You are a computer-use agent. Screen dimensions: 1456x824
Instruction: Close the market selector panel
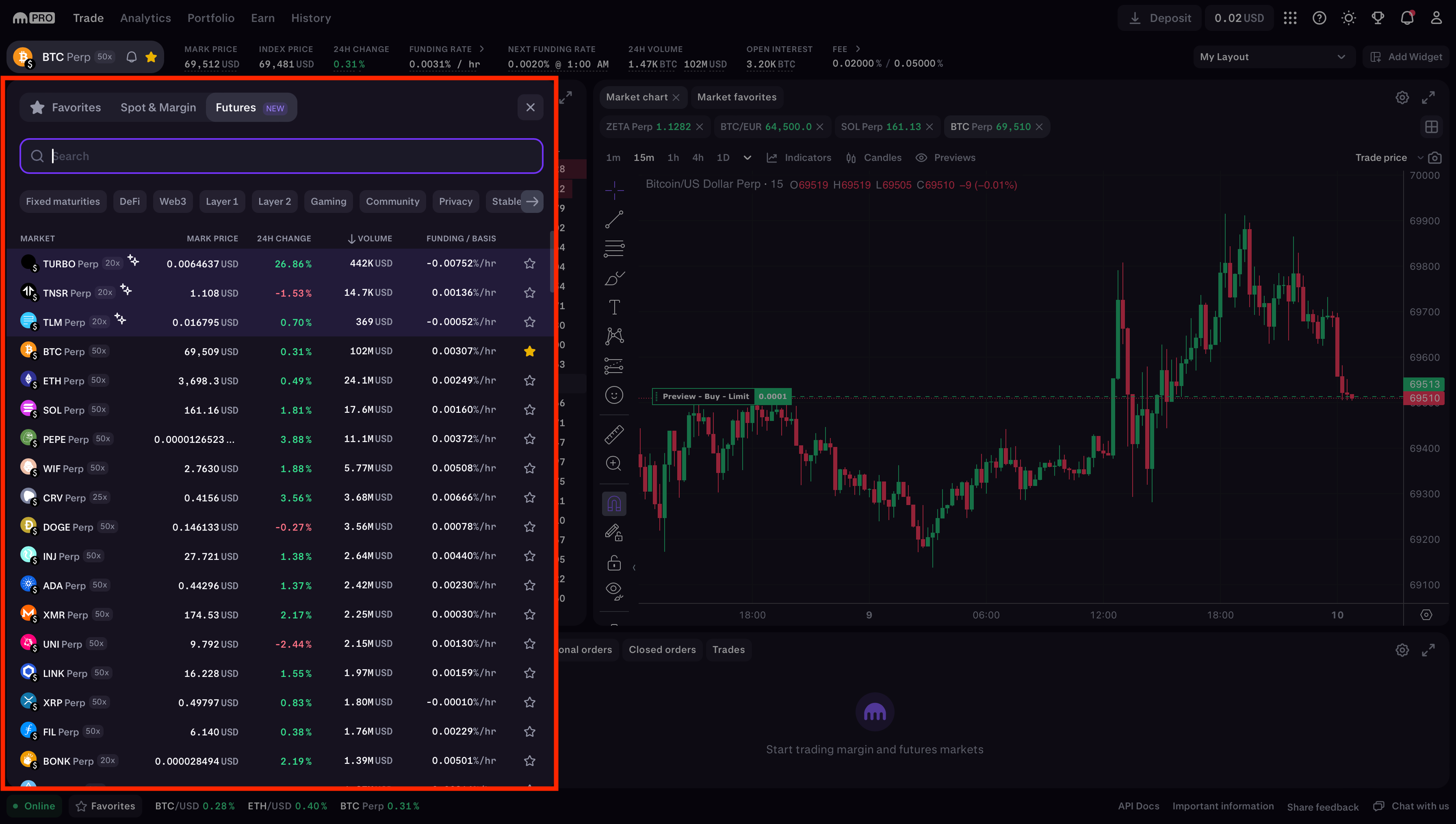(530, 108)
